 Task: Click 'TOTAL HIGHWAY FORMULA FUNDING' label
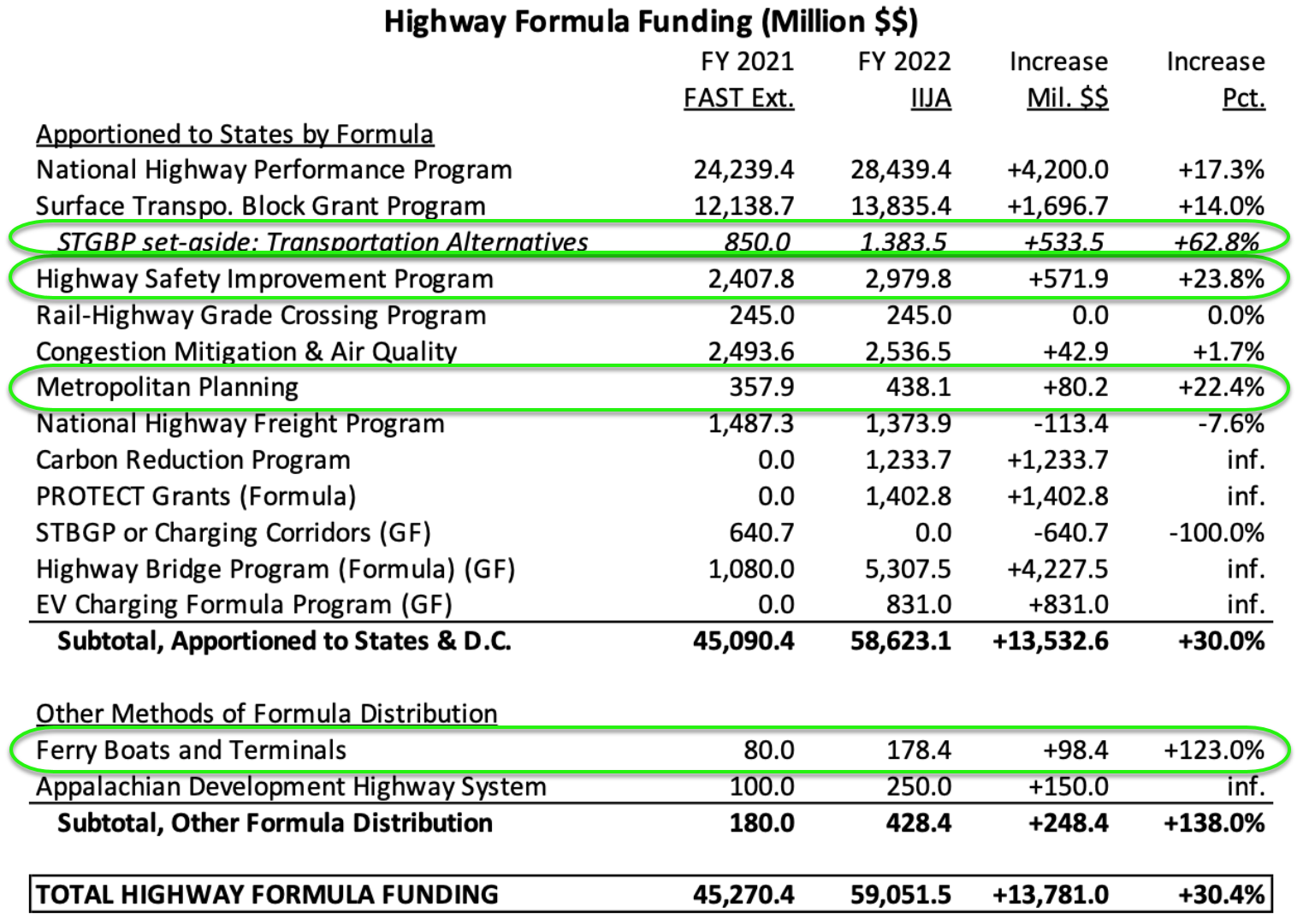(267, 895)
